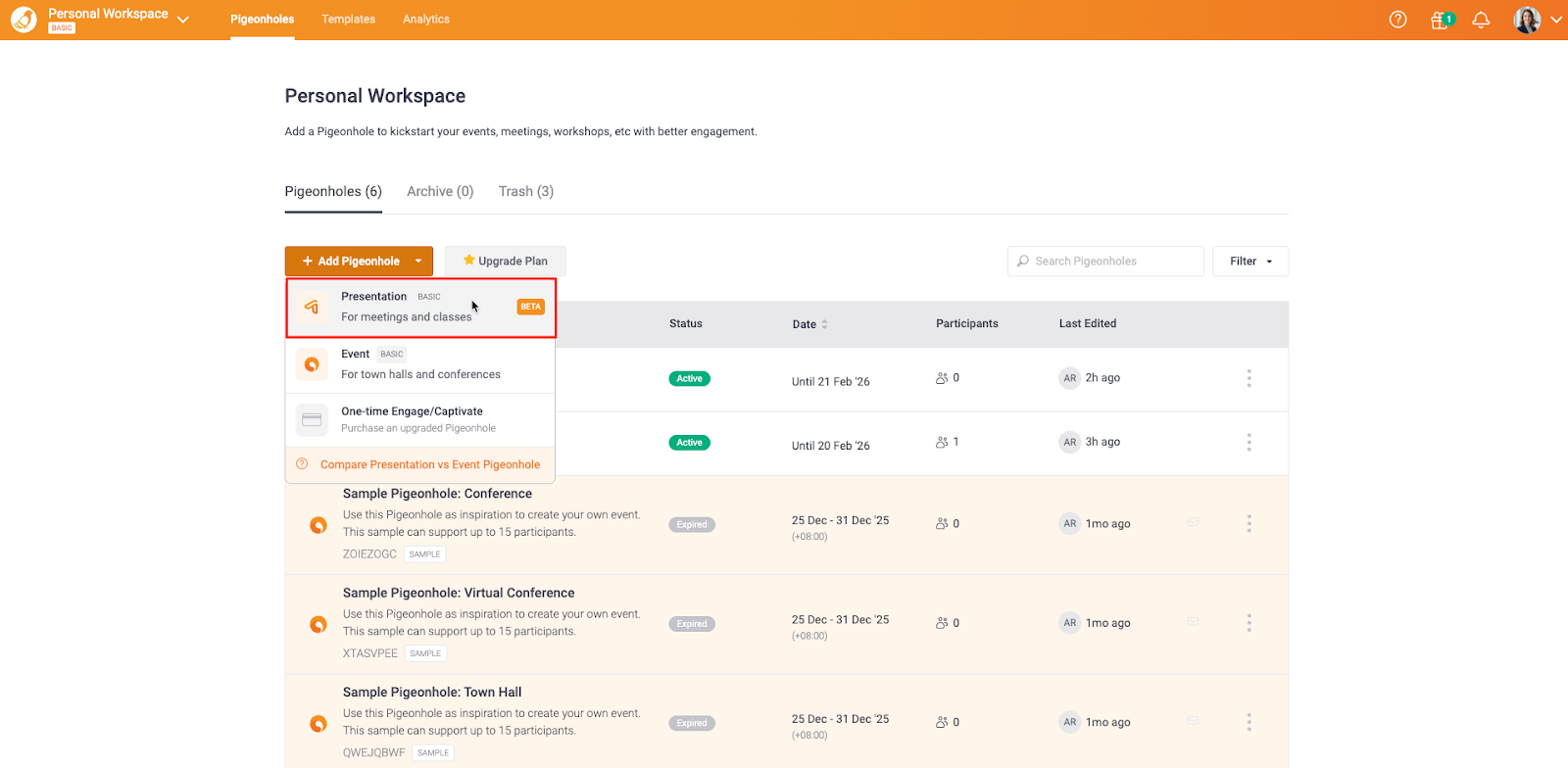Select One-time Engage/Captivate option
Screen dimensions: 1568x768
coord(420,419)
